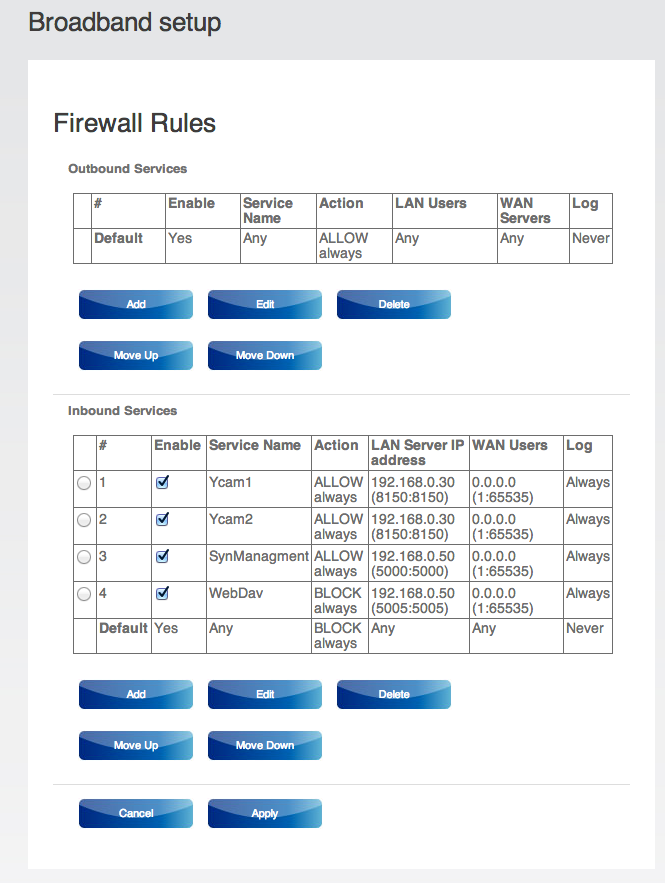This screenshot has width=665, height=883.
Task: Click Delete under Outbound Services
Action: click(x=394, y=304)
